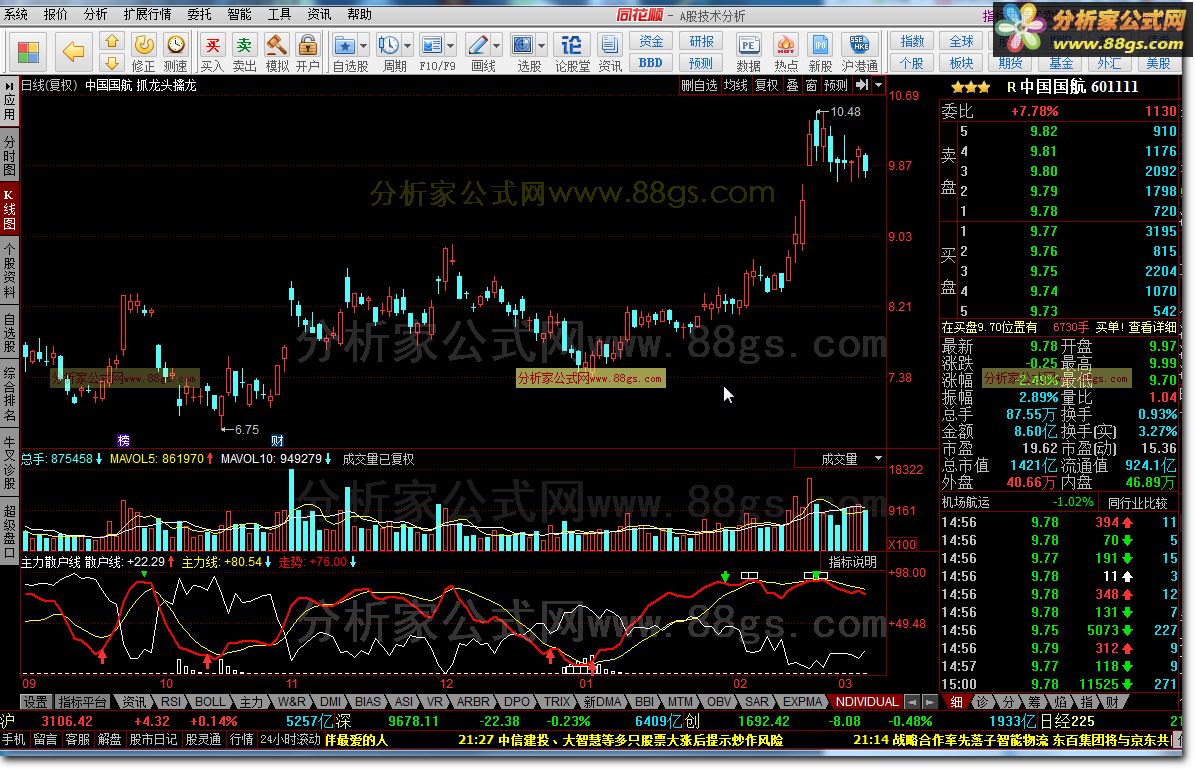Screen dimensions: 1195x769
Task: Toggle the 窗 window layout button
Action: [811, 85]
